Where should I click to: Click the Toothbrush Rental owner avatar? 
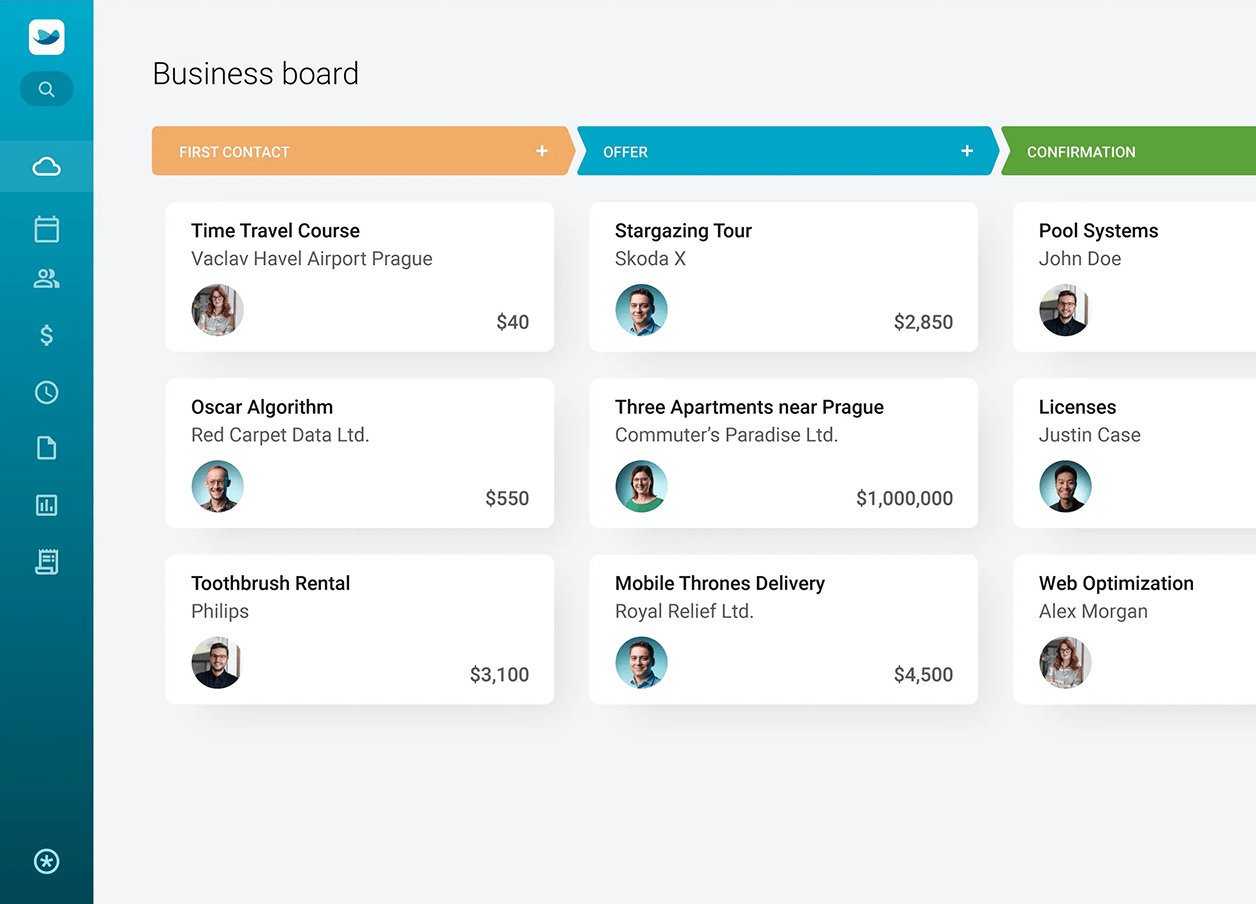click(217, 663)
